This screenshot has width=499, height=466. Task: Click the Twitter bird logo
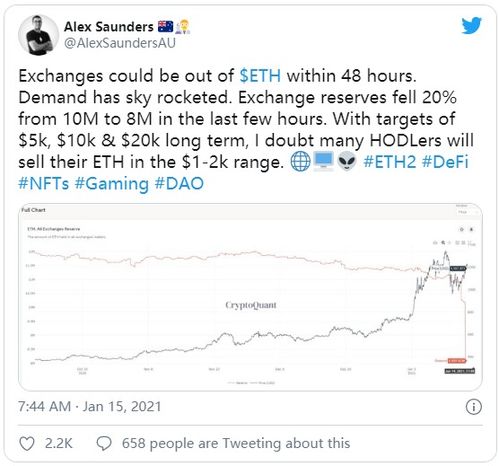(x=471, y=26)
